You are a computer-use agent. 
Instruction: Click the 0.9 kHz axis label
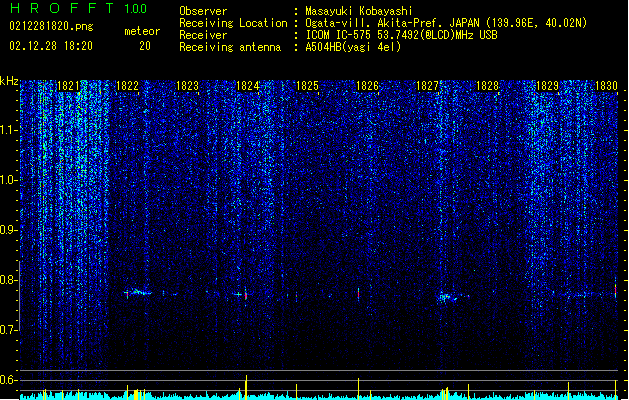point(9,230)
